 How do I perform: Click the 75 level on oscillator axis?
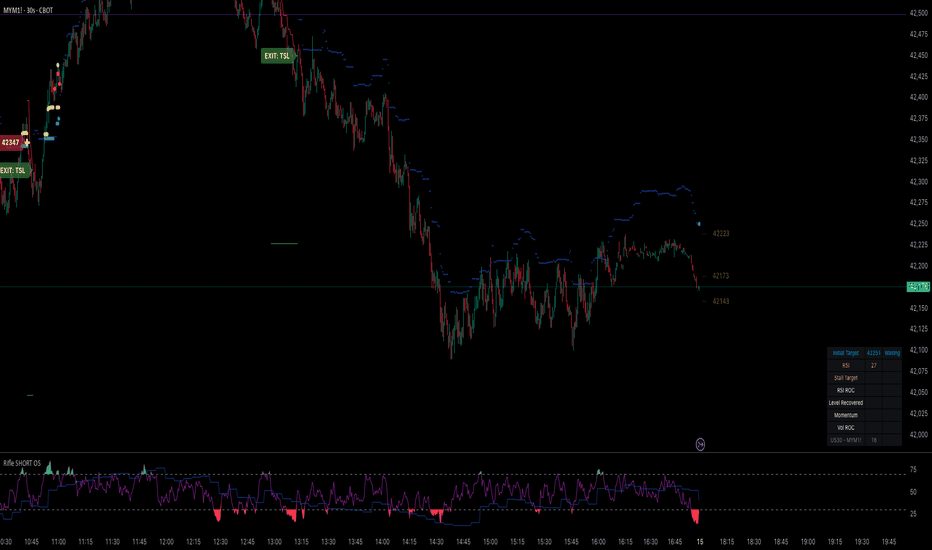tap(913, 470)
